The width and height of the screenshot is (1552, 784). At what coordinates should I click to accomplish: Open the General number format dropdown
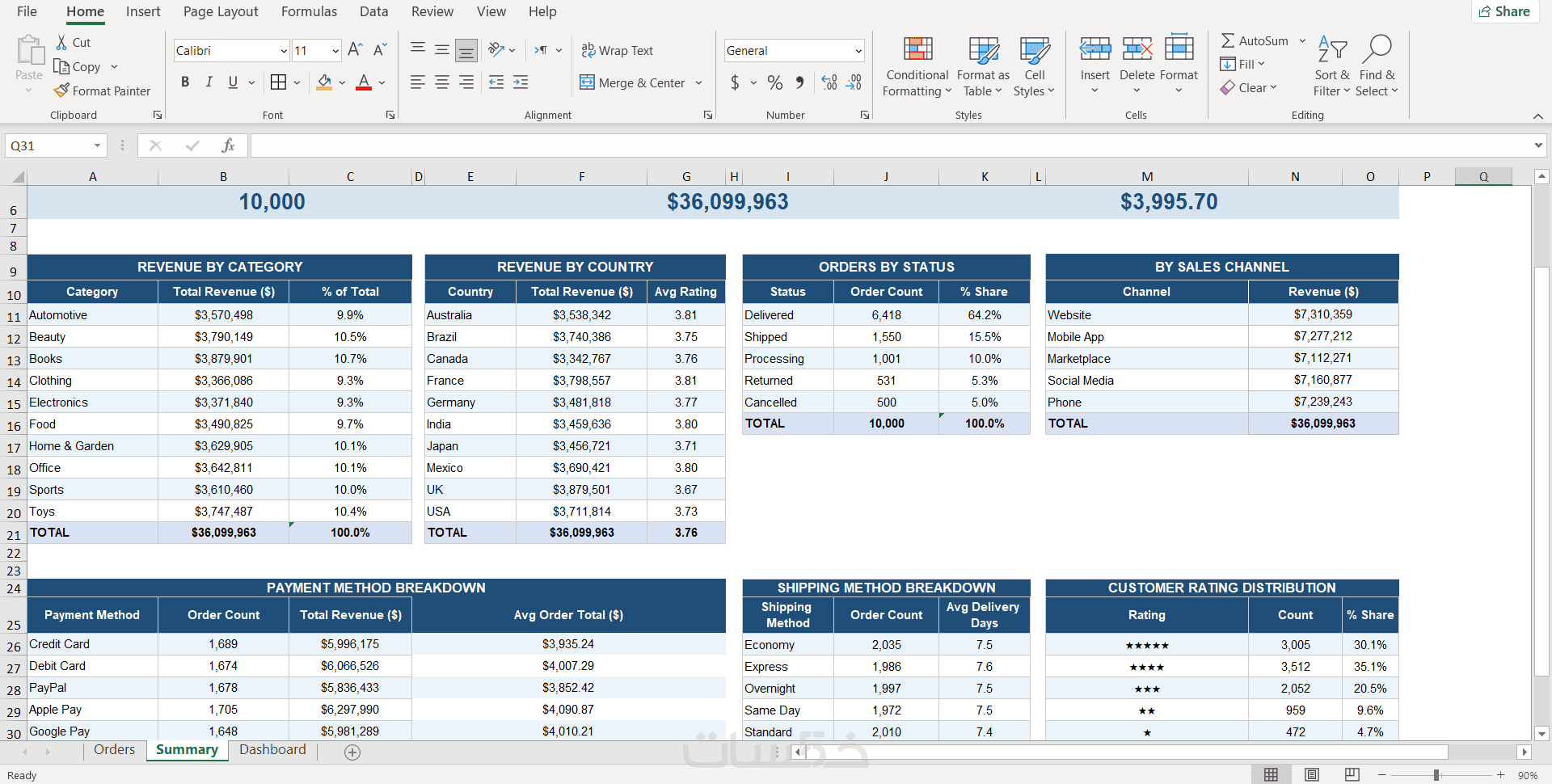click(x=858, y=51)
